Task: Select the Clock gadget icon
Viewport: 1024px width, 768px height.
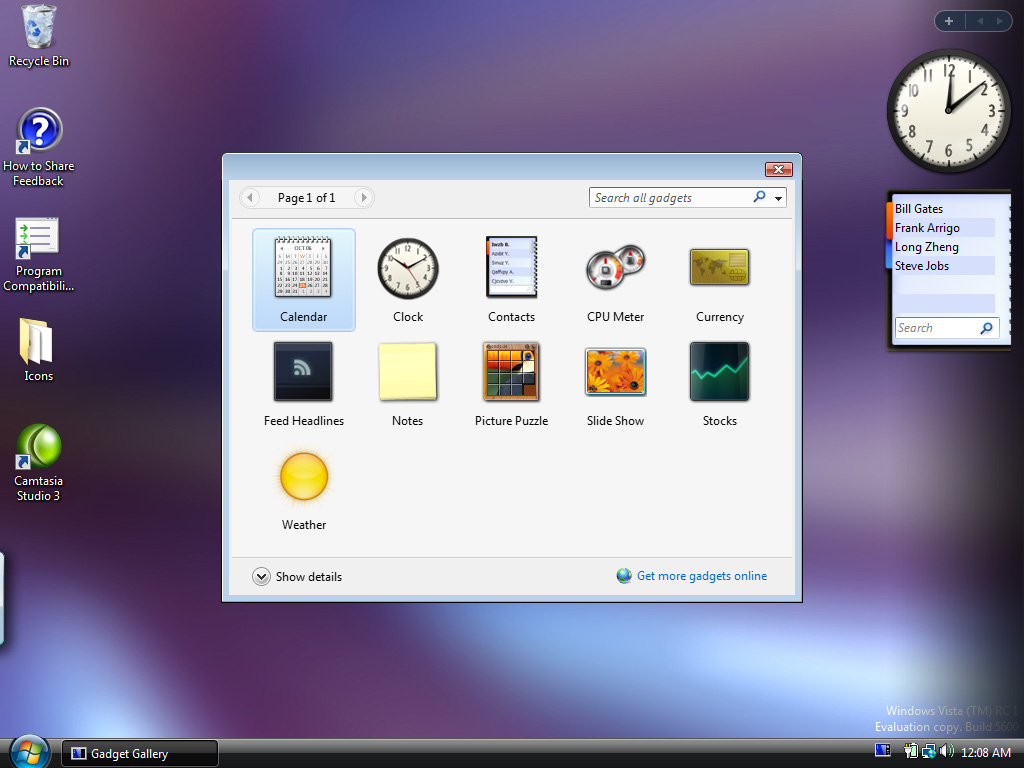Action: click(x=407, y=268)
